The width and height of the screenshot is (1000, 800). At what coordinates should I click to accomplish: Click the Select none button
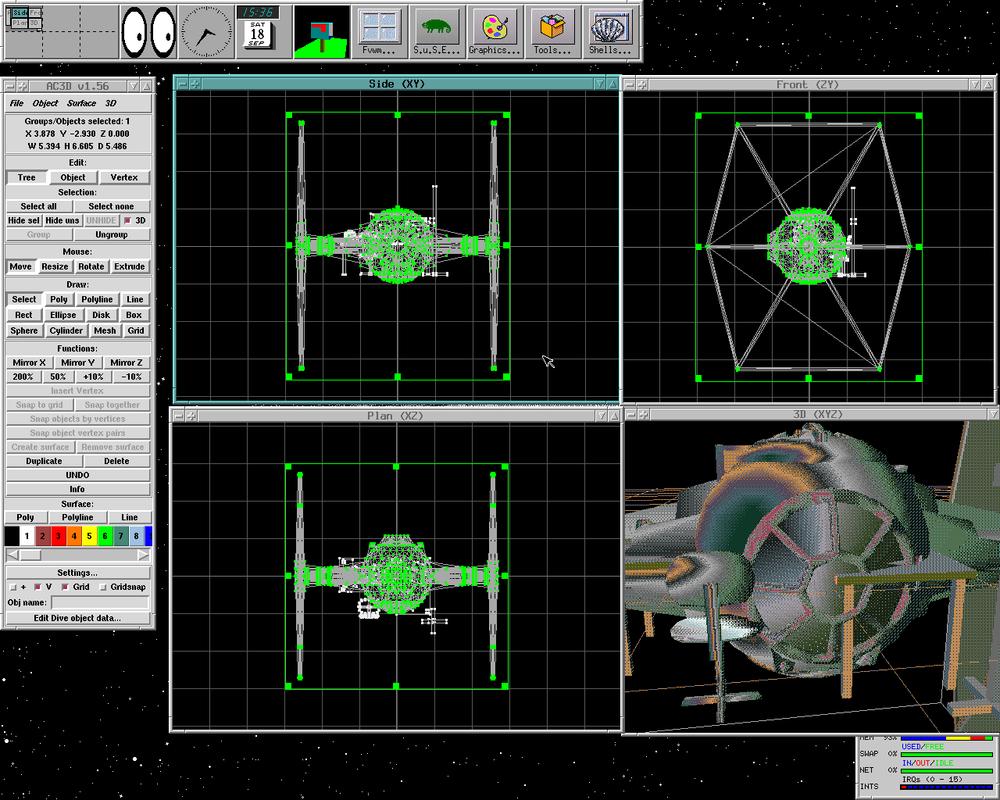pos(111,206)
